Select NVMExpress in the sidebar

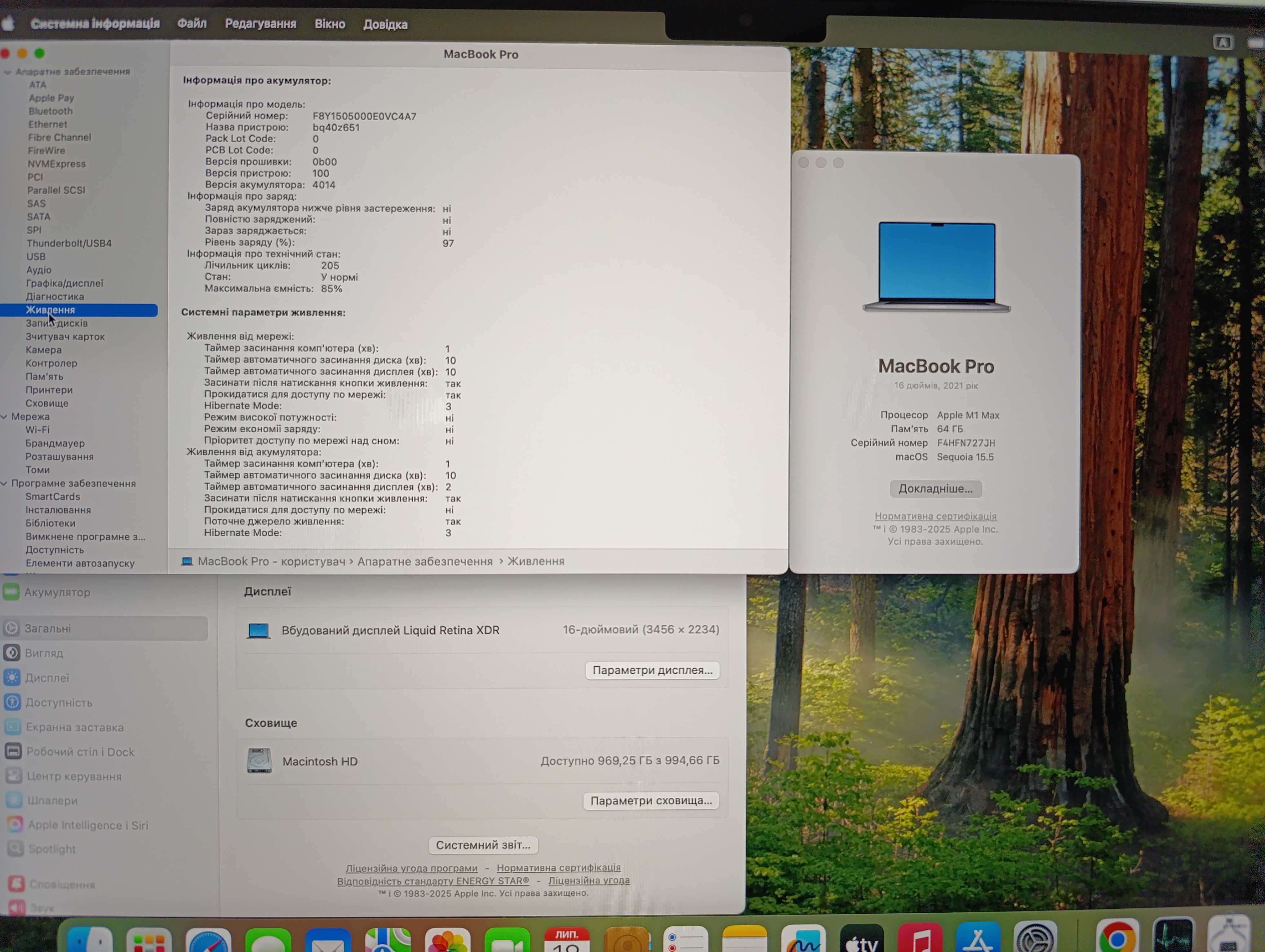point(57,163)
